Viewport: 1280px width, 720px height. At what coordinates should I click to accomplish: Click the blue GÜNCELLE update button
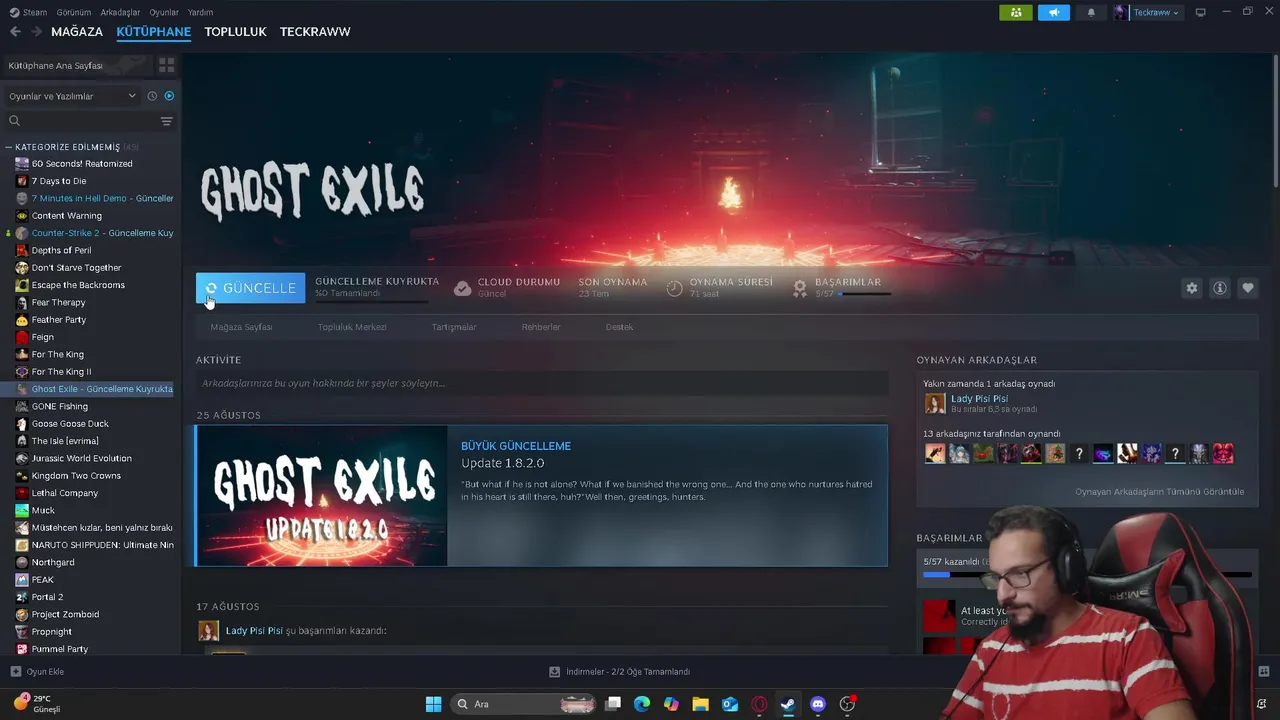(250, 288)
